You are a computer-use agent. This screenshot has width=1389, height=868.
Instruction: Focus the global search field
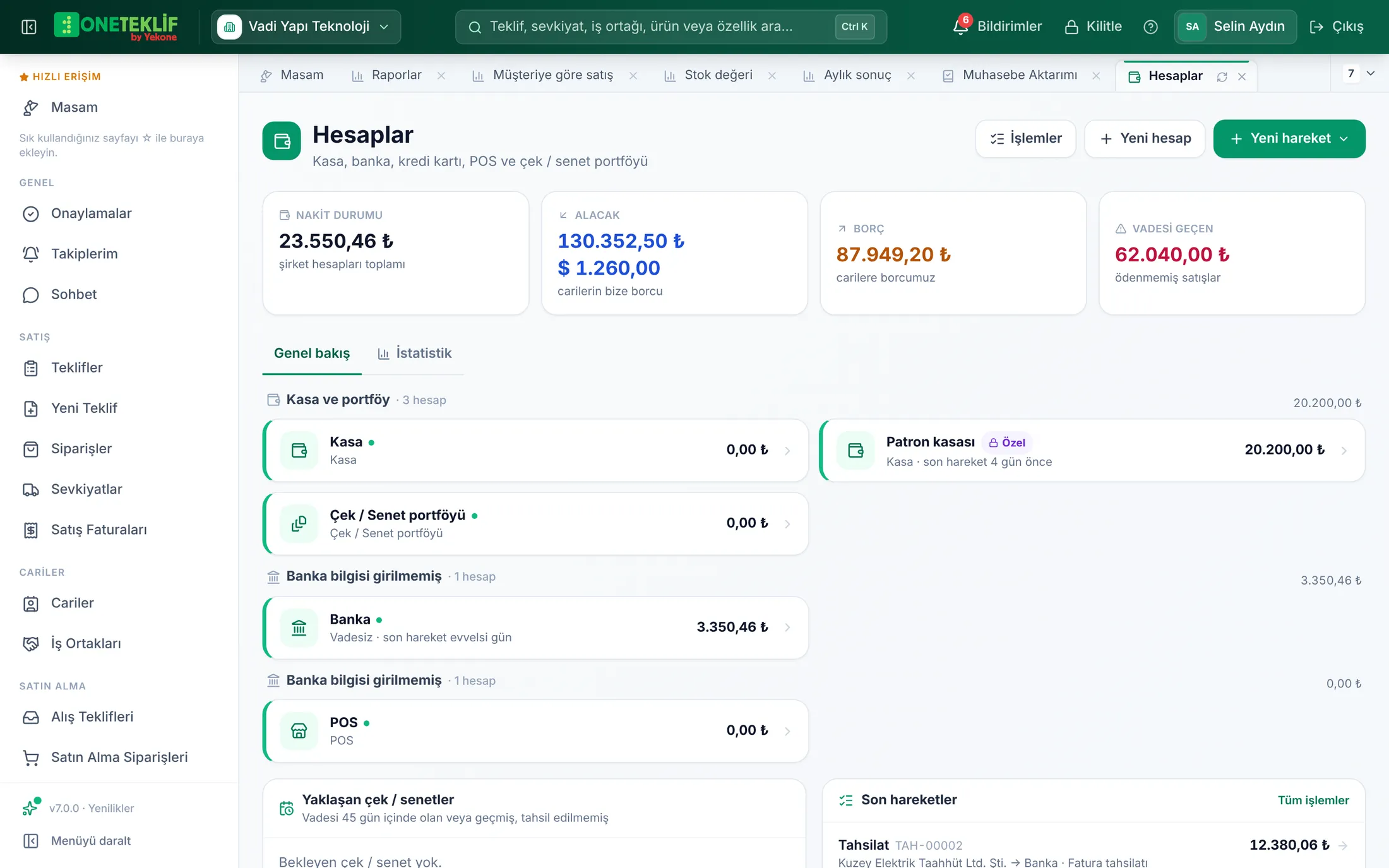(671, 27)
